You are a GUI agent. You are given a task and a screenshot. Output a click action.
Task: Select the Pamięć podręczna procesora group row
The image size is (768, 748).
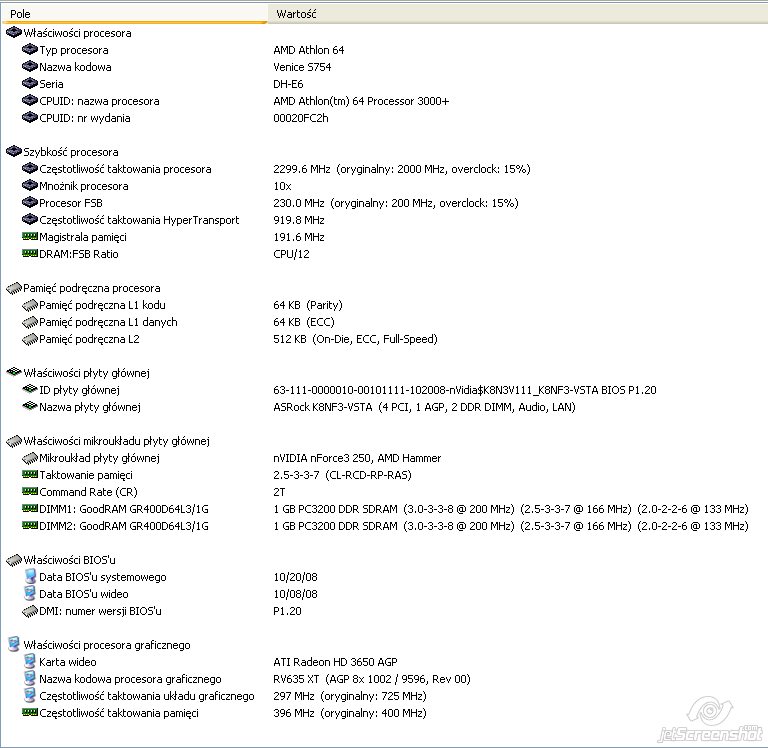click(x=83, y=288)
